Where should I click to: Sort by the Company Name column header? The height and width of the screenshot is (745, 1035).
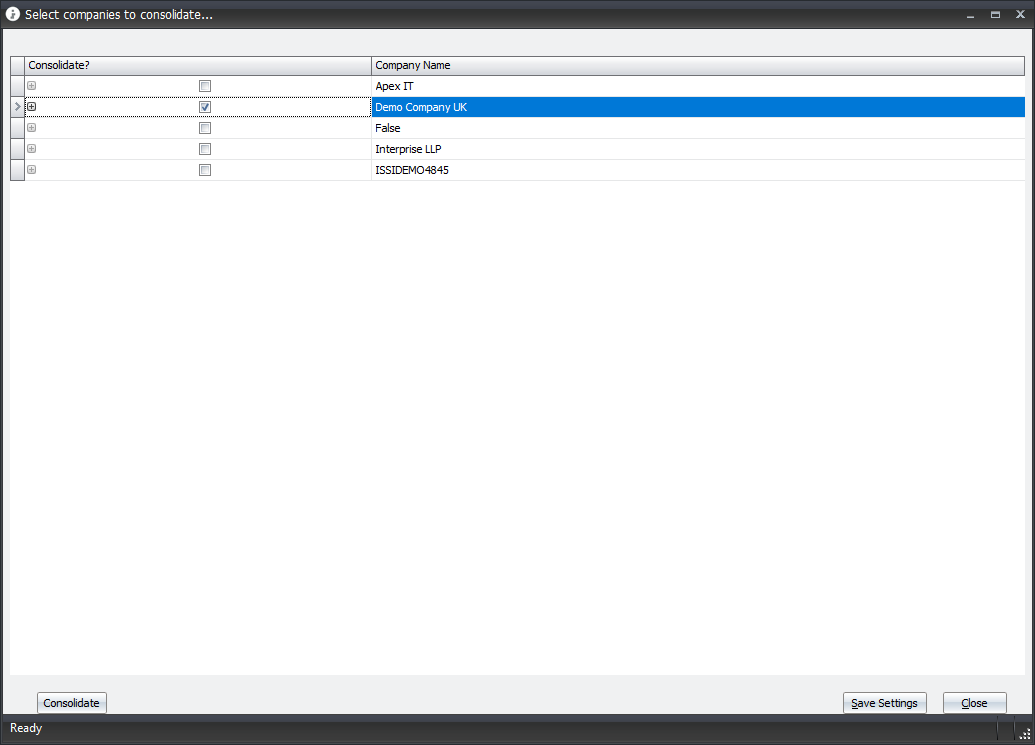pos(697,65)
